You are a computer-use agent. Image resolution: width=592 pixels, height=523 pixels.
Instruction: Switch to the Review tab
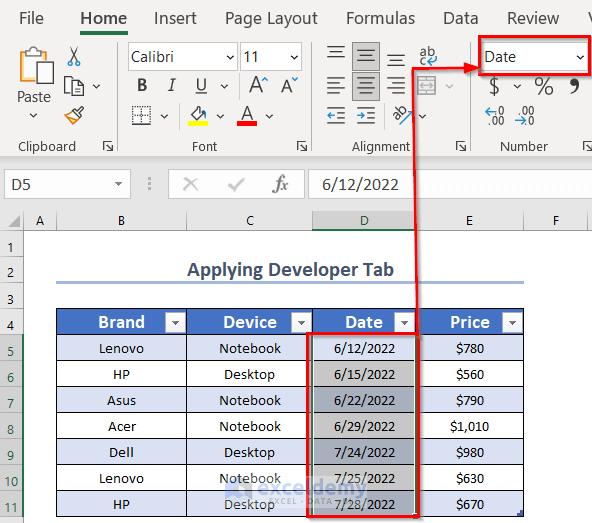pyautogui.click(x=533, y=18)
